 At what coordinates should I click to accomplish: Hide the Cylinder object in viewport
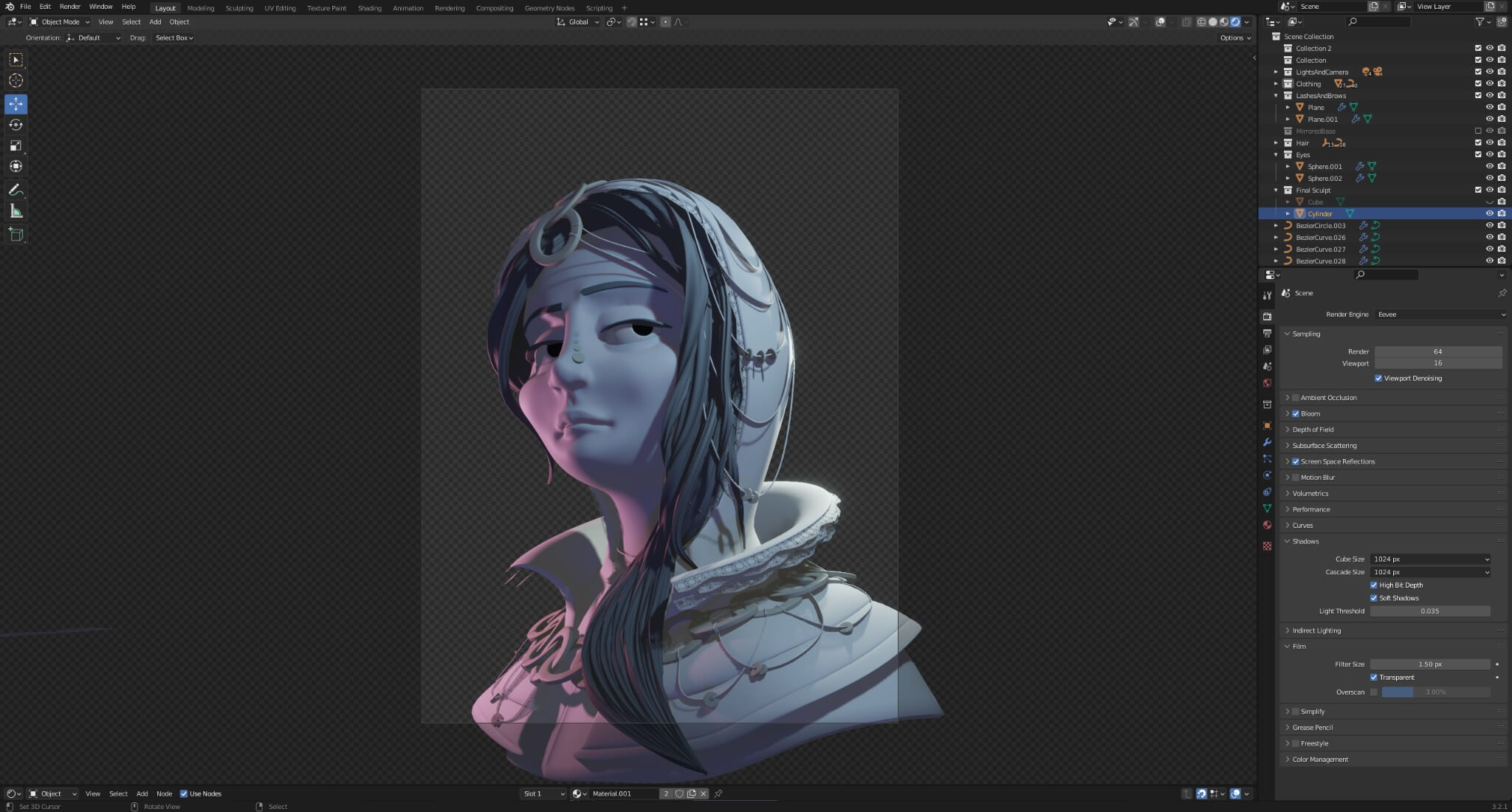coord(1489,213)
